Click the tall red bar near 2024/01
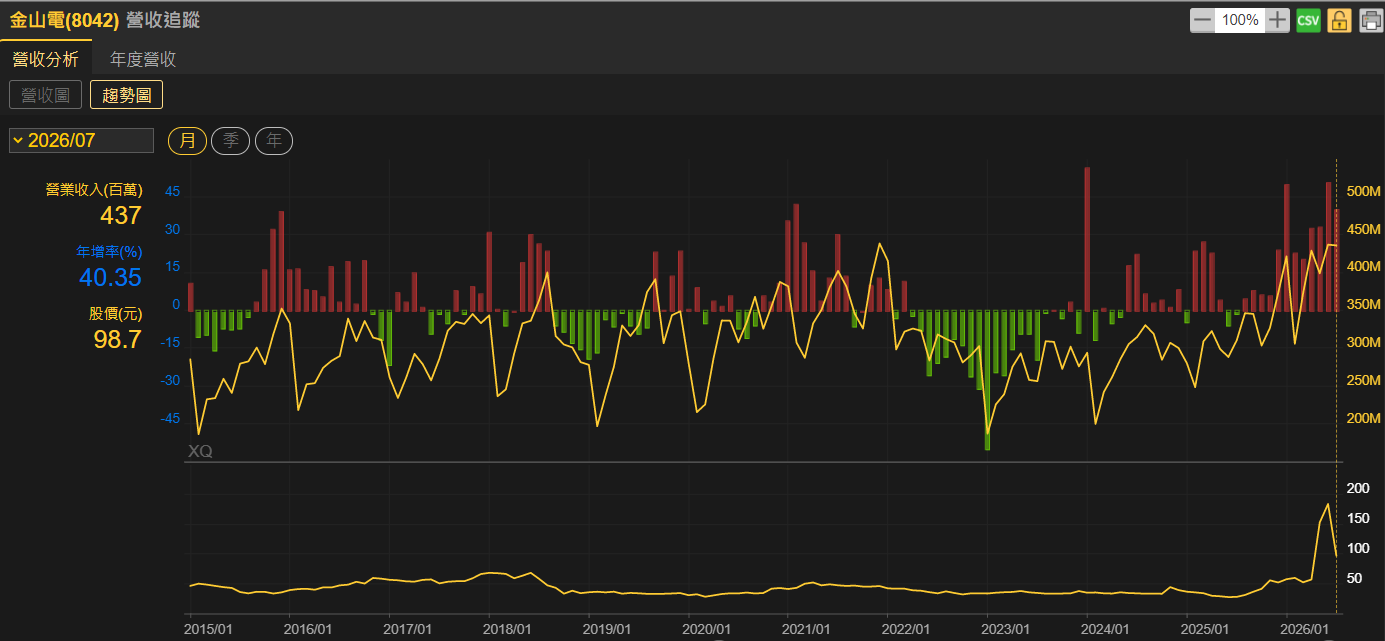This screenshot has width=1385, height=641. coord(1087,239)
